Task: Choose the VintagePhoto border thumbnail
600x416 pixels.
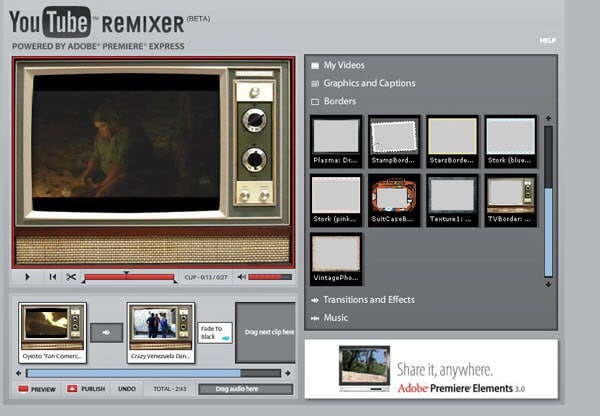Action: 336,259
